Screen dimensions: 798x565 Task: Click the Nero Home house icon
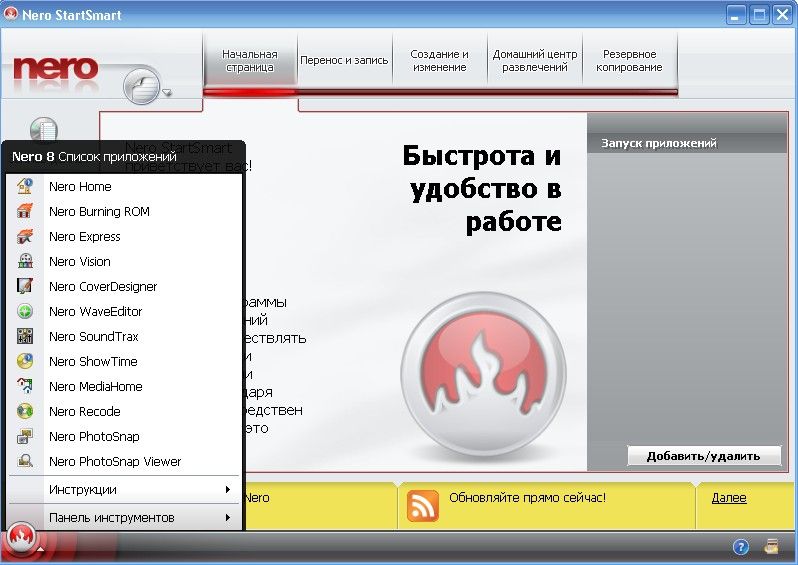point(24,186)
